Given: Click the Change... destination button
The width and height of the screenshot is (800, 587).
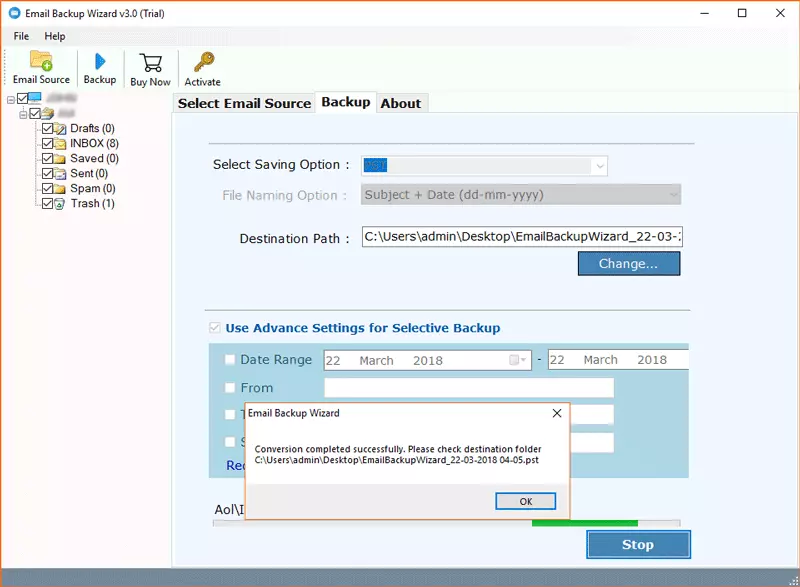Looking at the screenshot, I should click(x=629, y=264).
